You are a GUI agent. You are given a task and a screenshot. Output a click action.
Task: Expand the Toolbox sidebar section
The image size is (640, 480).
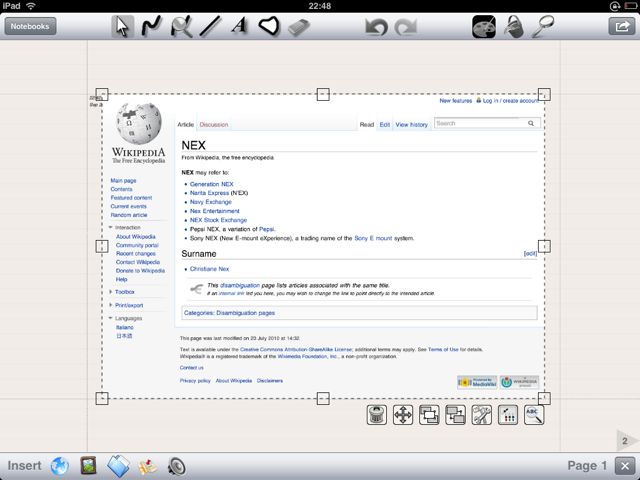pyautogui.click(x=122, y=292)
